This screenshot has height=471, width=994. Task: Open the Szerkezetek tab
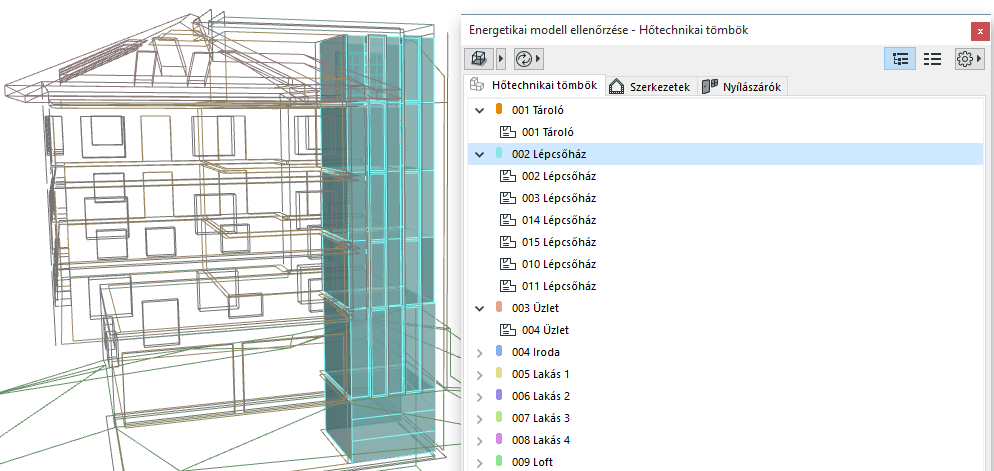click(x=650, y=87)
